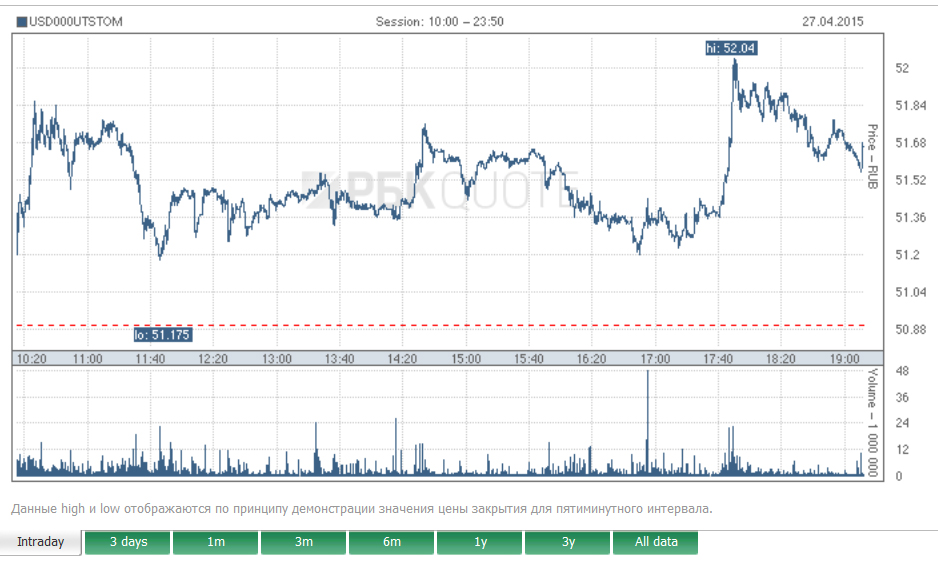
Task: Show the 3m chart period
Action: click(x=304, y=542)
